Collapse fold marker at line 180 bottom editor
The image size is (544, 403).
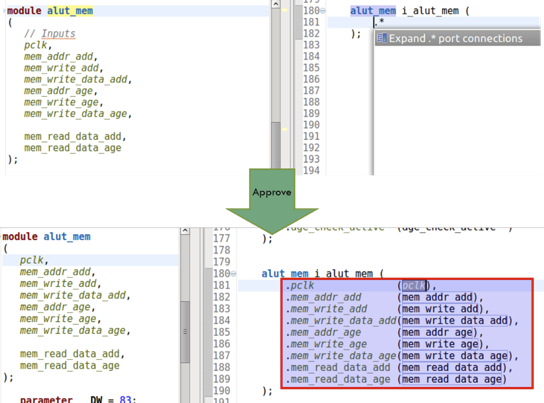234,274
